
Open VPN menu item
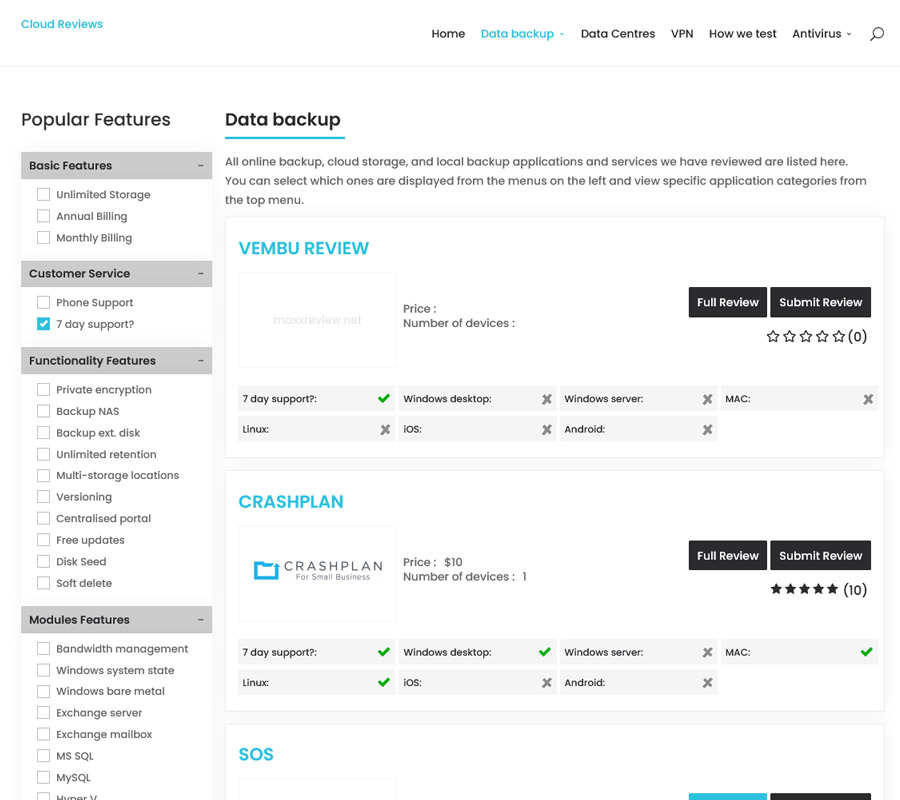click(x=682, y=34)
